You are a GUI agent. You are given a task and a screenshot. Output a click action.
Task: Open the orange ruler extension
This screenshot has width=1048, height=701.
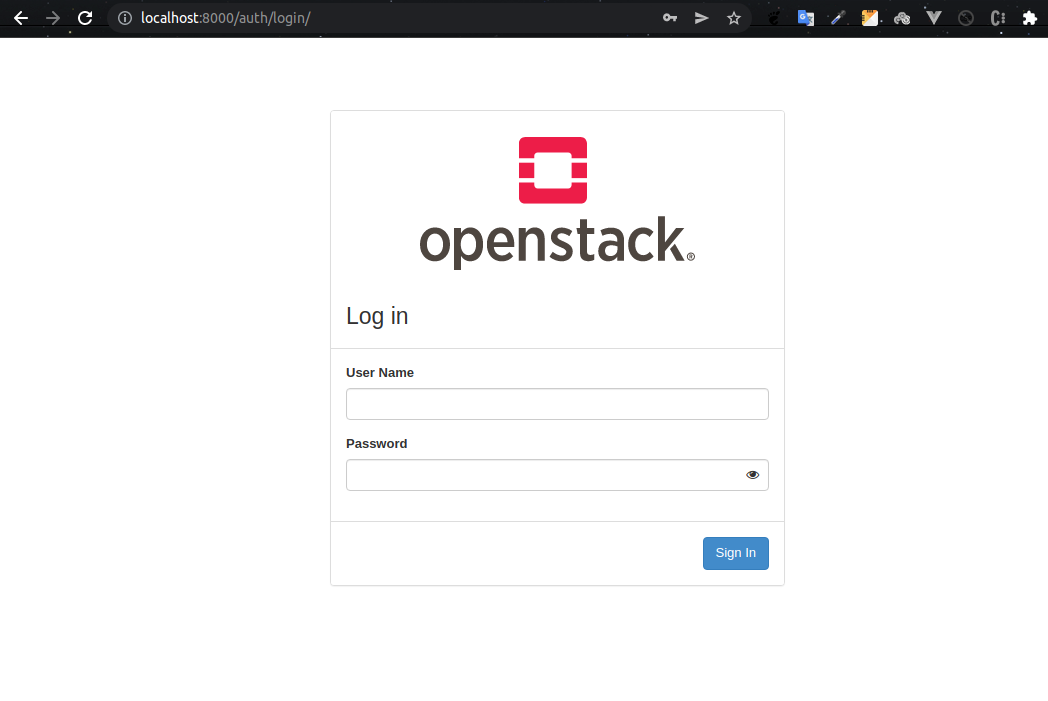[x=870, y=18]
